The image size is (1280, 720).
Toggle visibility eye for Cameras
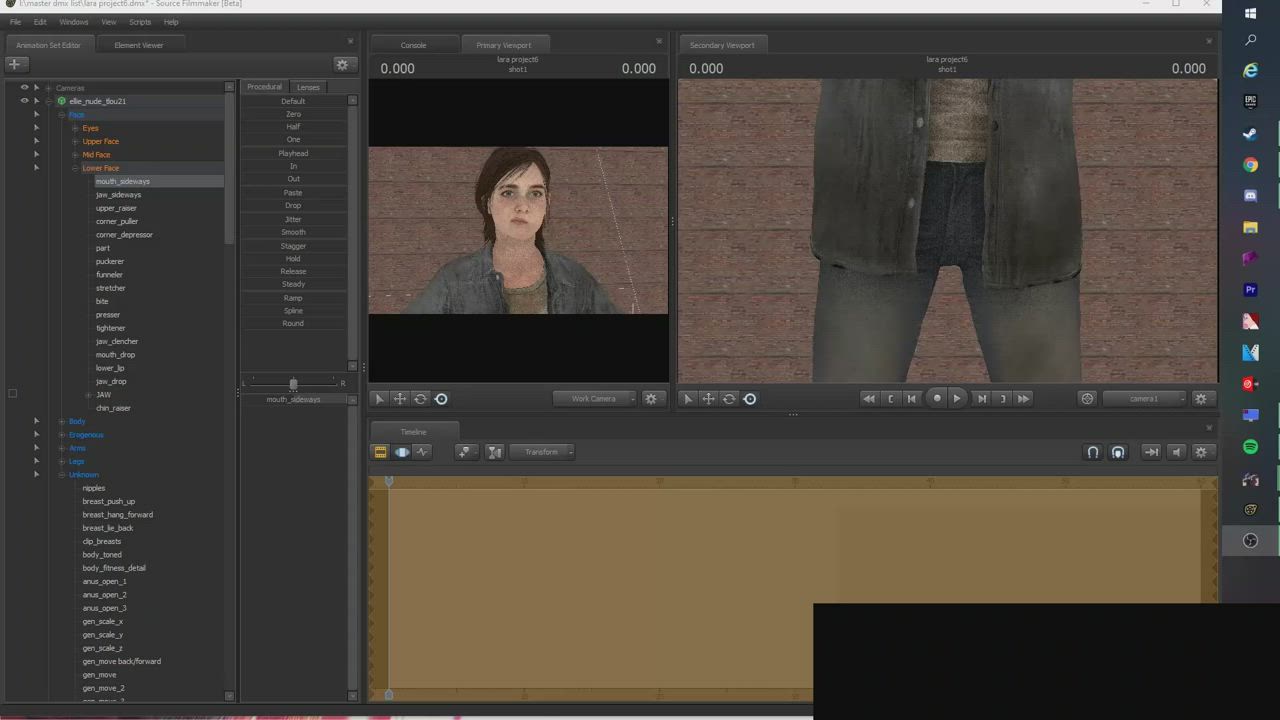[x=24, y=88]
